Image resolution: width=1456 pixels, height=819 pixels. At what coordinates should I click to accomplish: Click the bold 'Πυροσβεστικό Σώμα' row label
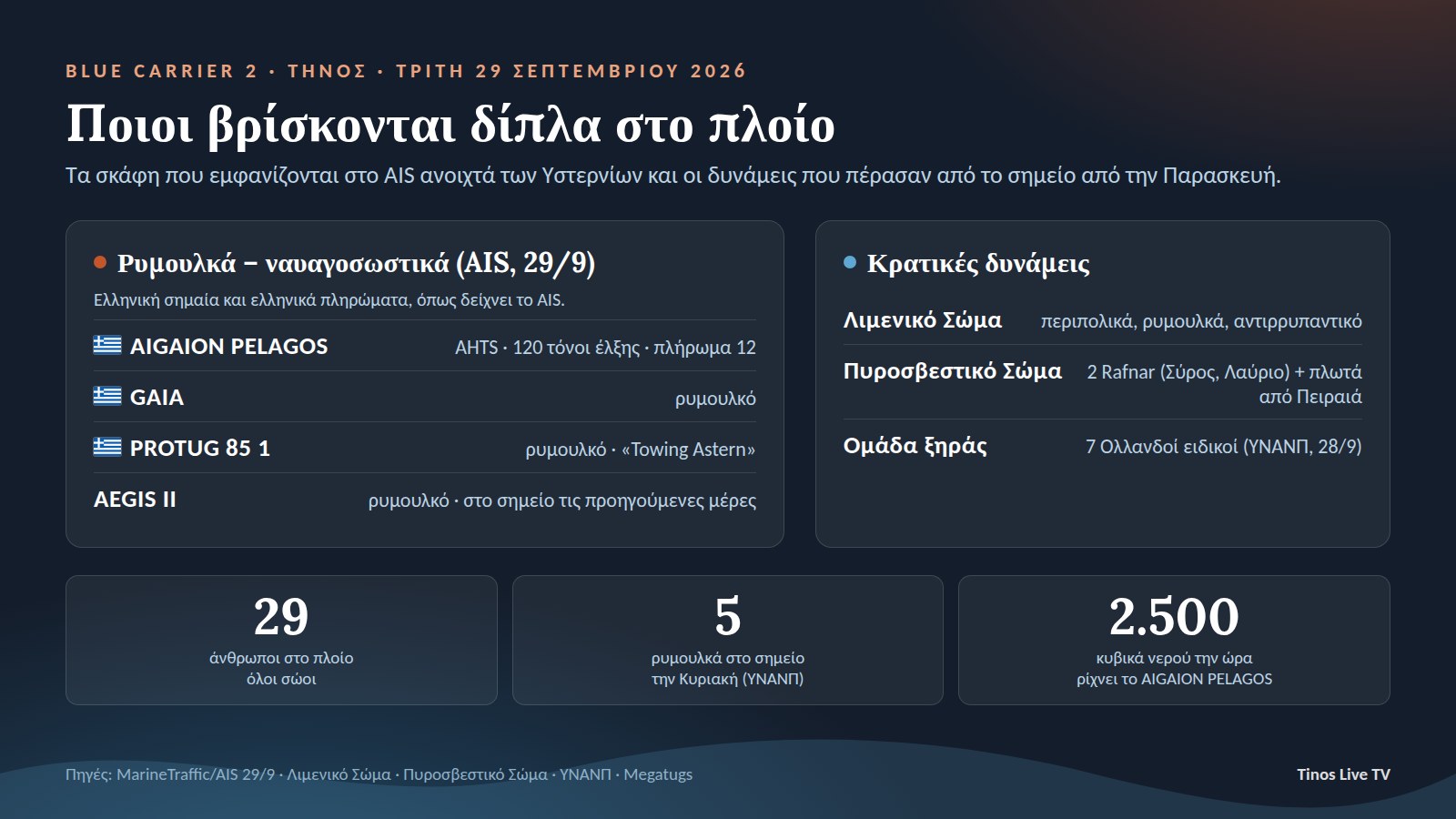tap(953, 371)
